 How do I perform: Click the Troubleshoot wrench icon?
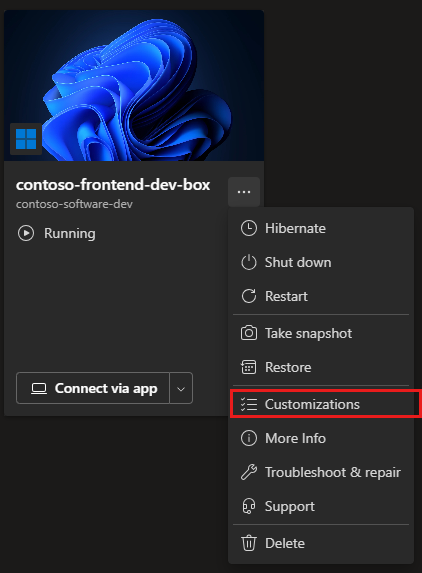pyautogui.click(x=248, y=472)
